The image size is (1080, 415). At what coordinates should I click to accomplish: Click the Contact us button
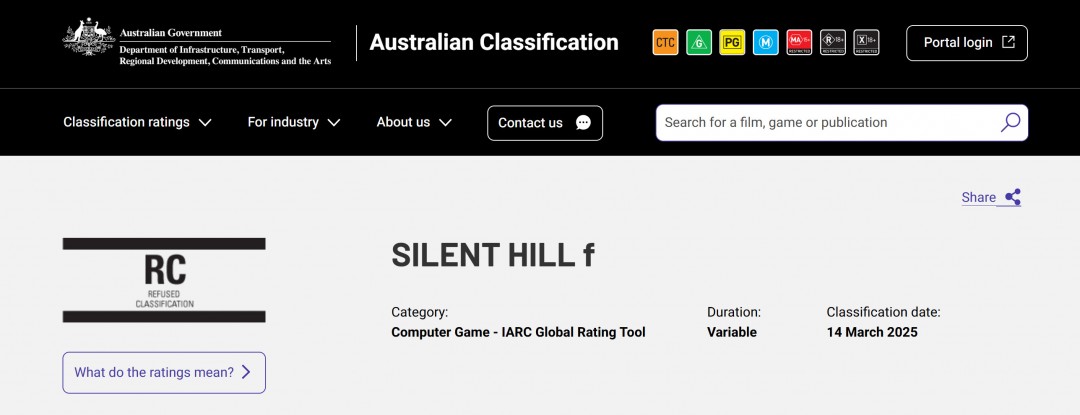tap(544, 123)
